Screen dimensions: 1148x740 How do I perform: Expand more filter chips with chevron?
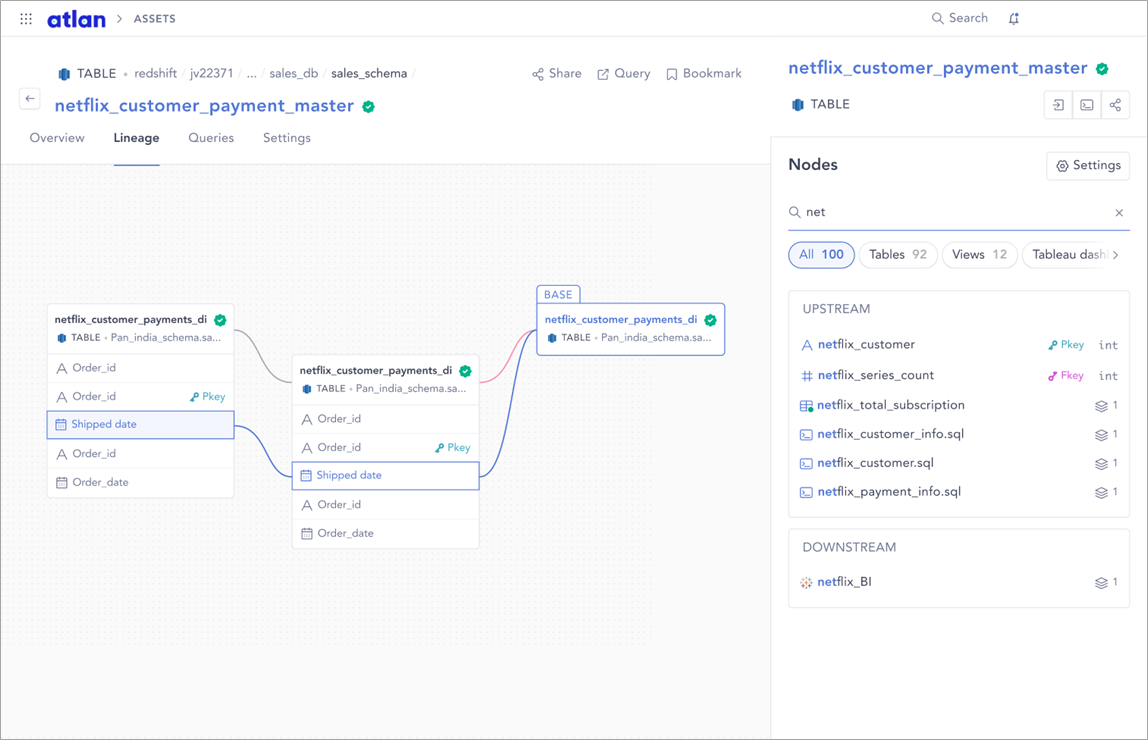point(1116,255)
